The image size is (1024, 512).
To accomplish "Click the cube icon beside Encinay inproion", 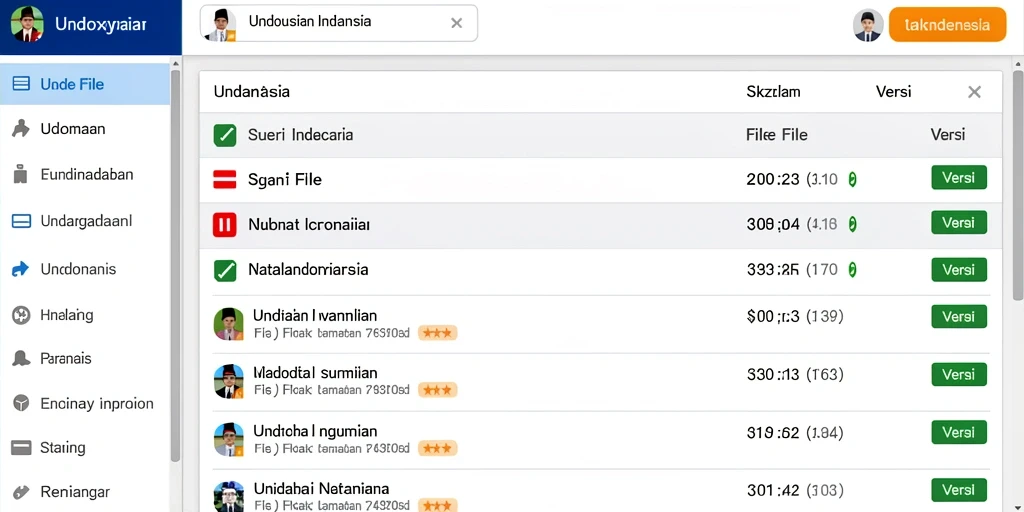I will pos(21,403).
